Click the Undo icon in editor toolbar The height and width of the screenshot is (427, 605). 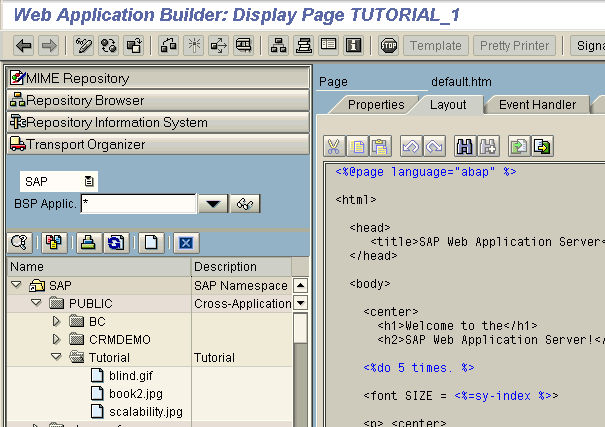tap(411, 146)
